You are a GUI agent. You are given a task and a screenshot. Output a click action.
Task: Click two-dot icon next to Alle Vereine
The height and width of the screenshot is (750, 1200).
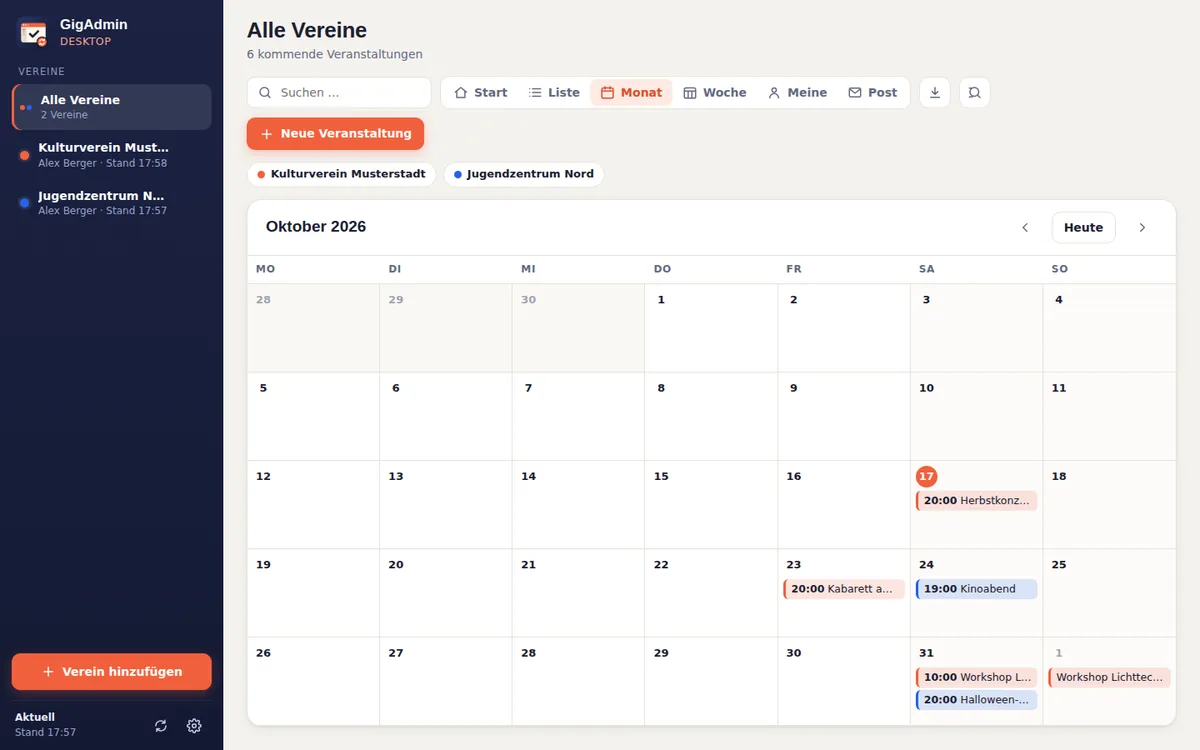pyautogui.click(x=26, y=107)
